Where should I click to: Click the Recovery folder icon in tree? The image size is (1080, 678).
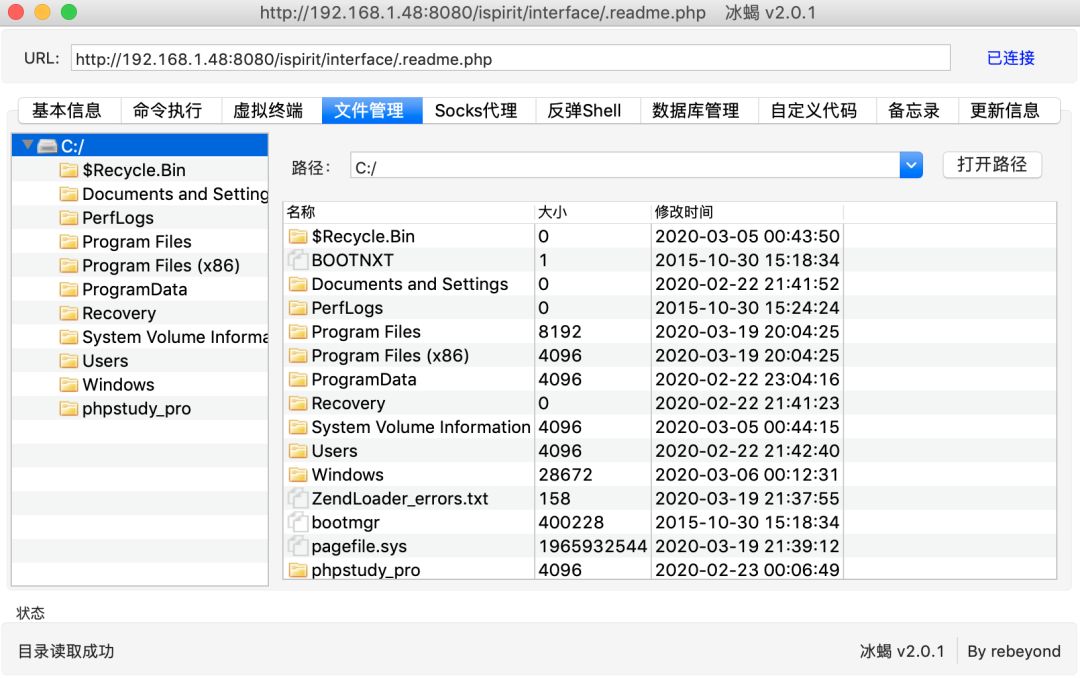click(69, 314)
